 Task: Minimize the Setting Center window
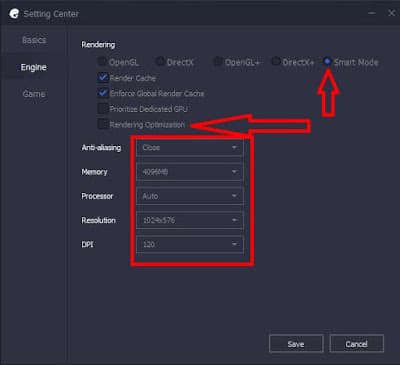372,13
